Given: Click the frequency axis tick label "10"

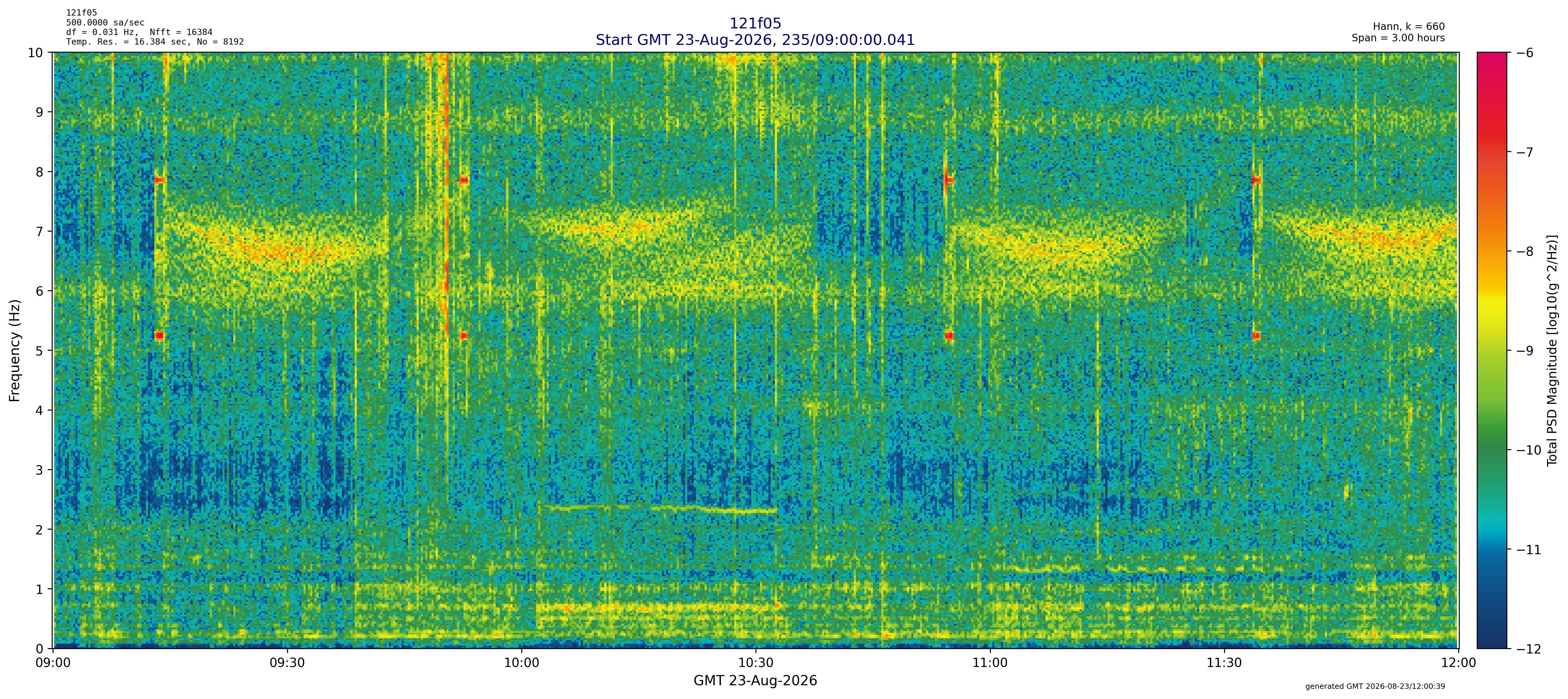Looking at the screenshot, I should pos(36,52).
